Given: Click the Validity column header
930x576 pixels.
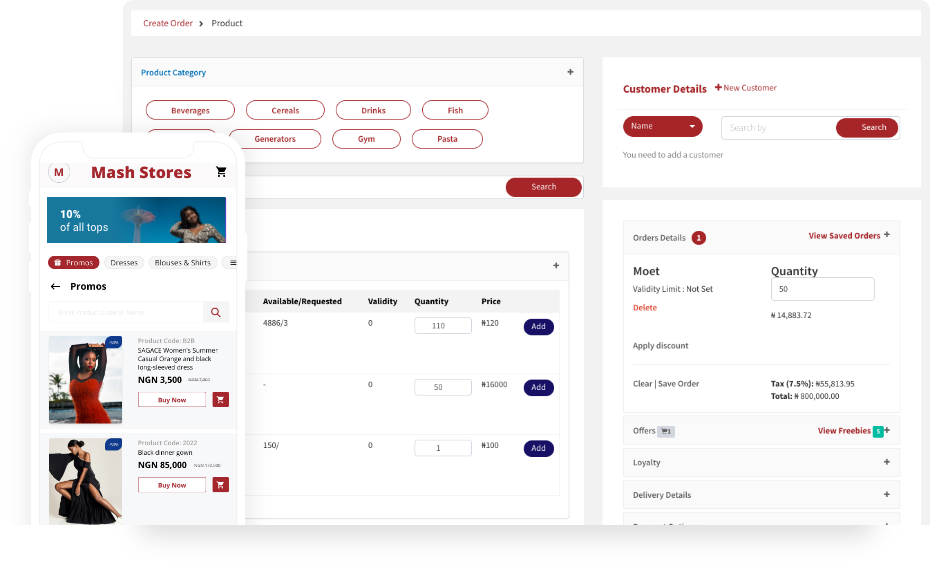Looking at the screenshot, I should (x=383, y=301).
